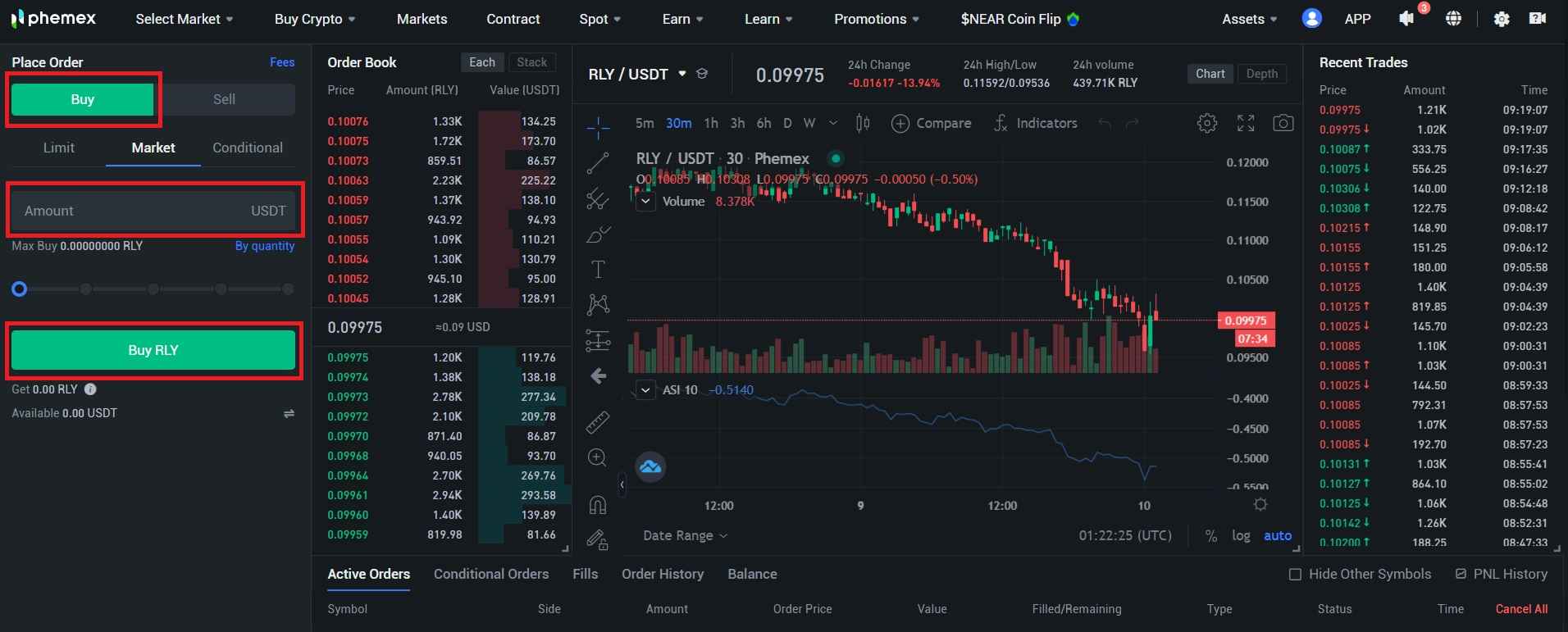The height and width of the screenshot is (632, 1568).
Task: Click the Cancel All link
Action: (x=1520, y=609)
